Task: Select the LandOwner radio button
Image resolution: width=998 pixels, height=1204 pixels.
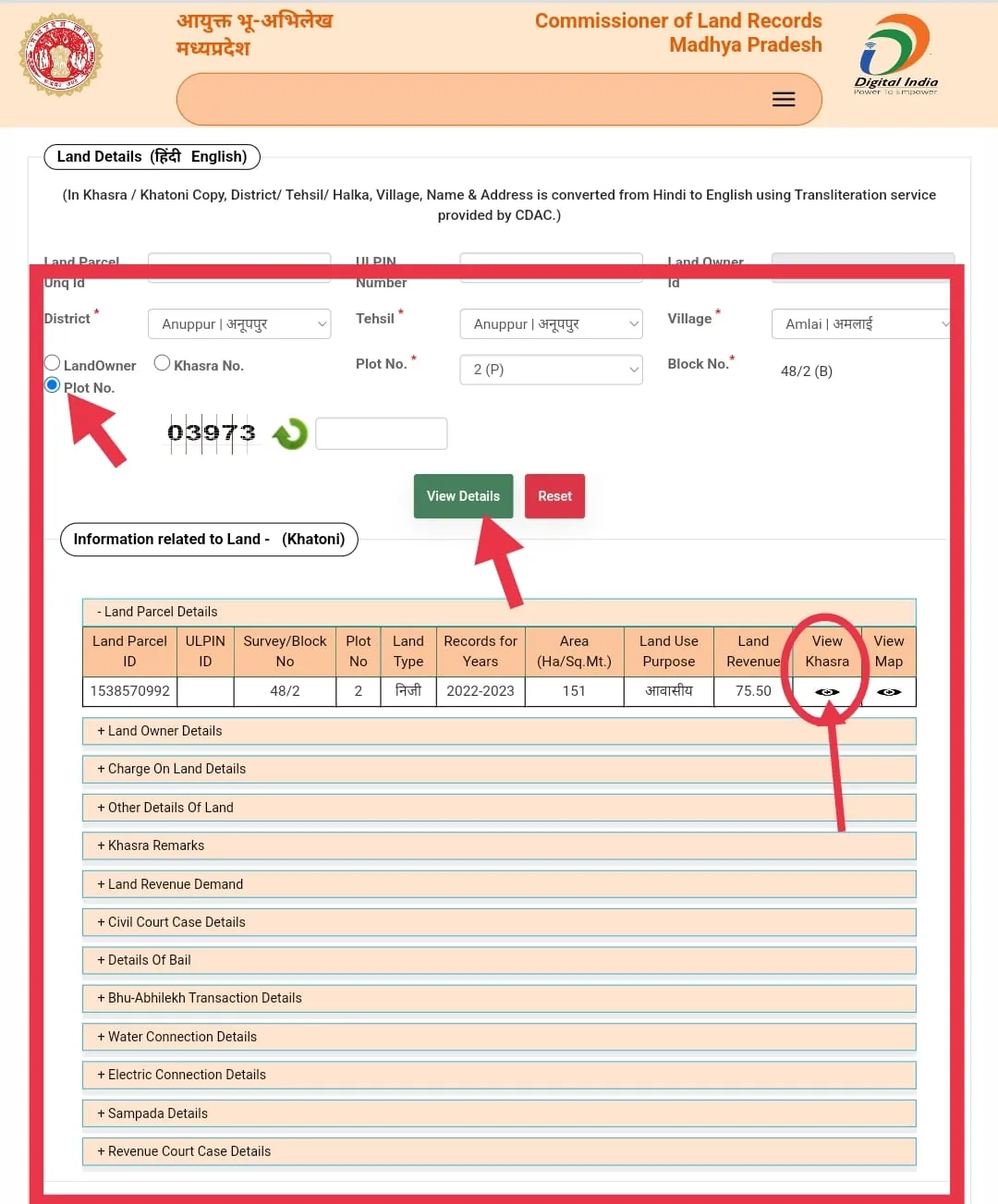Action: pyautogui.click(x=53, y=363)
